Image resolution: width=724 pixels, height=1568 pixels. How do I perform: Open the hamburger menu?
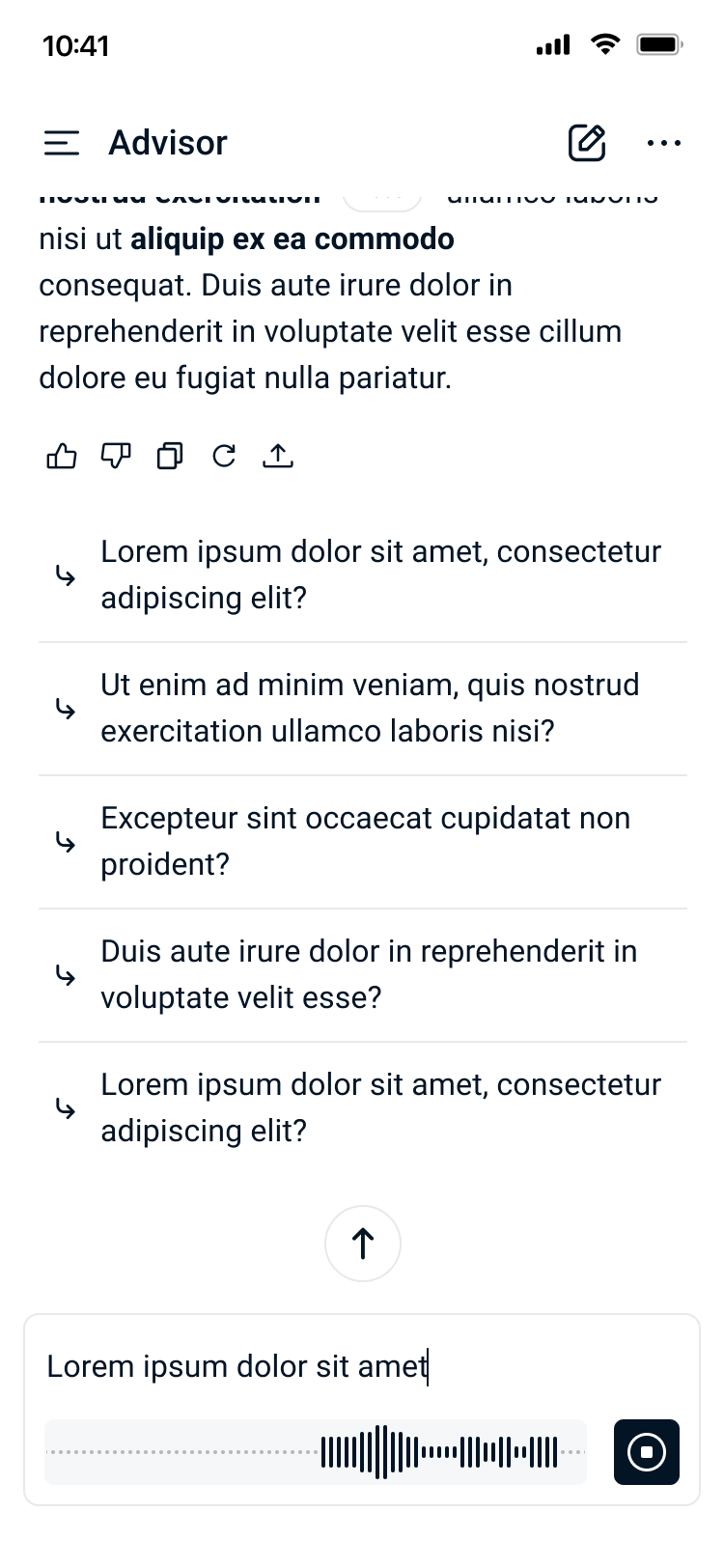(x=62, y=143)
